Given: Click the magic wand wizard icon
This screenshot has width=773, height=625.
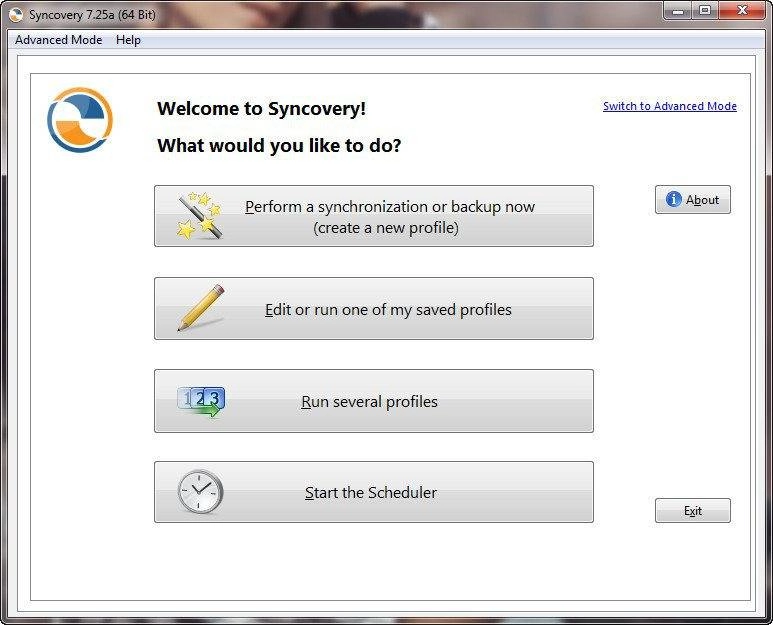Looking at the screenshot, I should pos(199,216).
